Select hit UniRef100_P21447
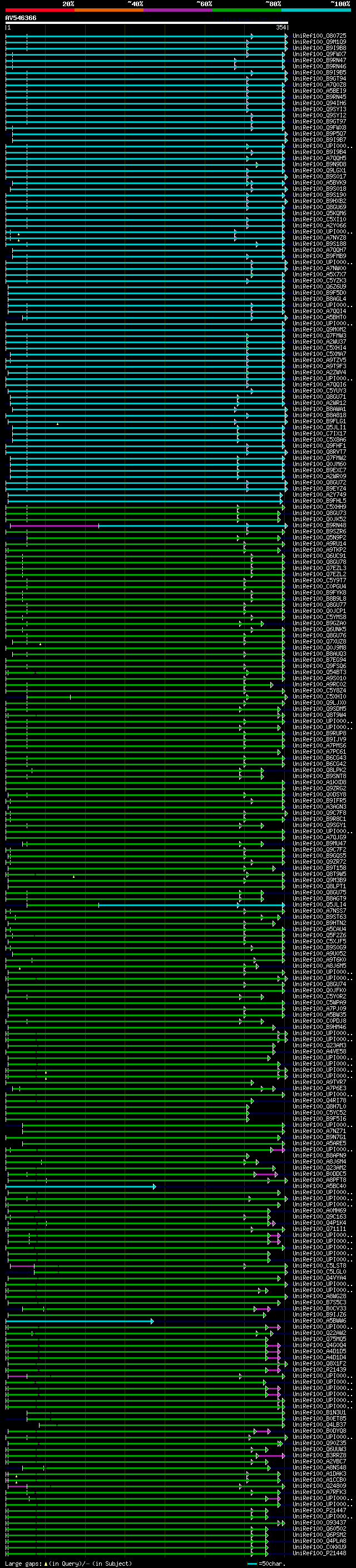This screenshot has width=356, height=1568. (319, 1510)
